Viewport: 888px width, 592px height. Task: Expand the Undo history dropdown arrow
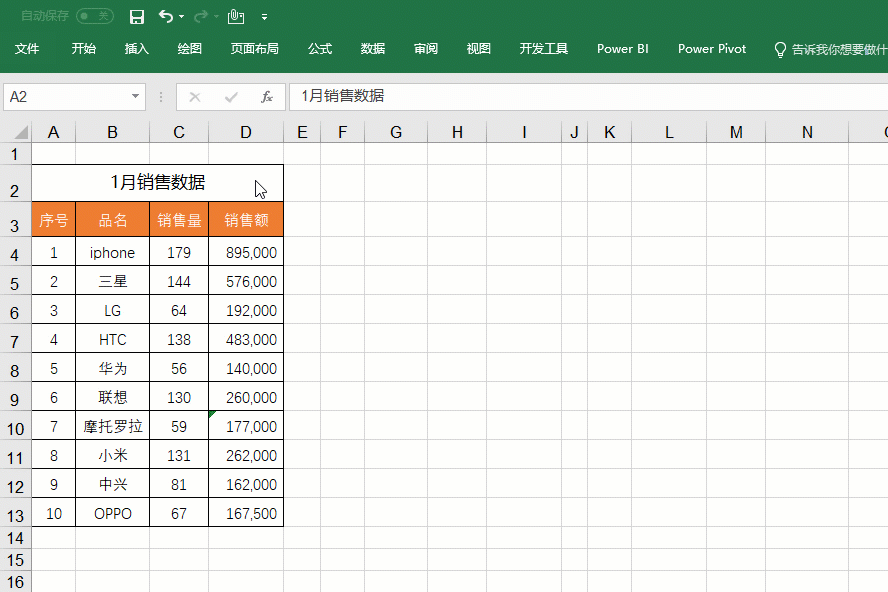tap(181, 17)
